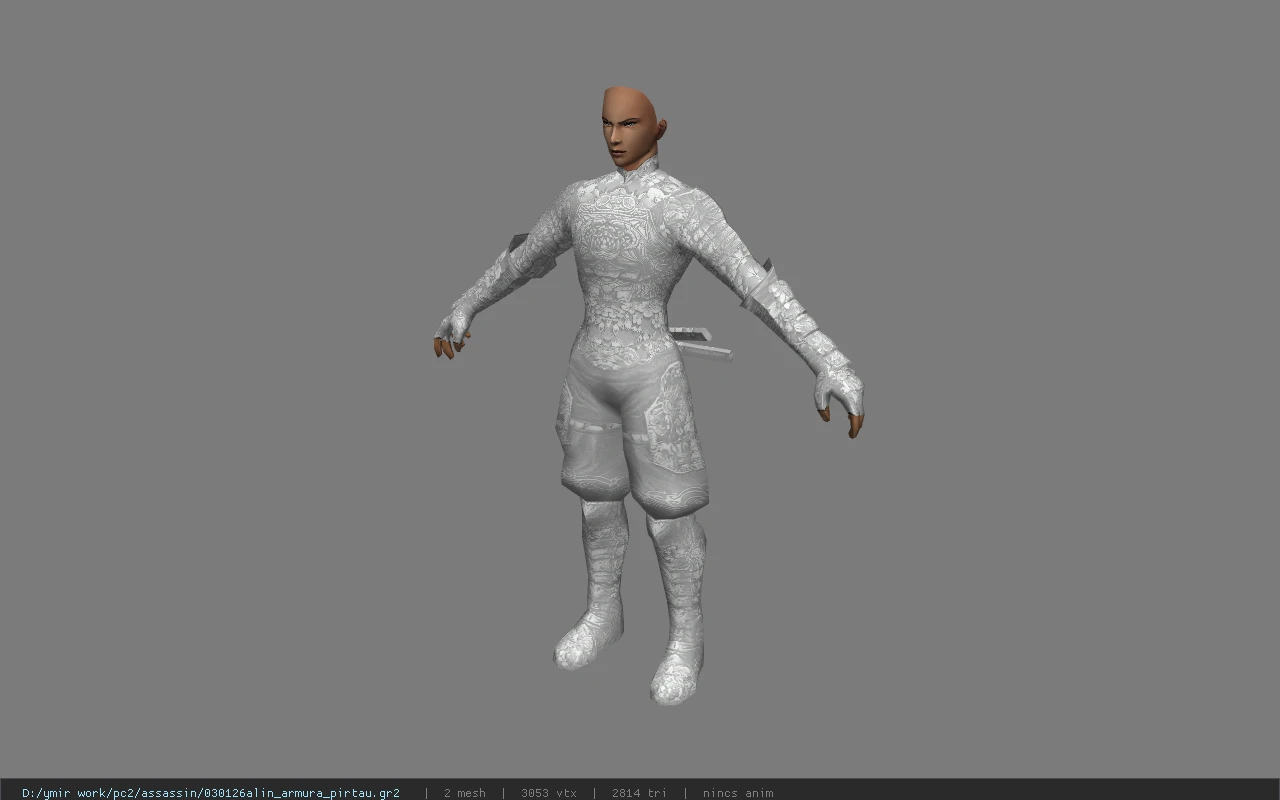The width and height of the screenshot is (1280, 800).
Task: Click the '2814 tri' triangle count
Action: (x=639, y=793)
